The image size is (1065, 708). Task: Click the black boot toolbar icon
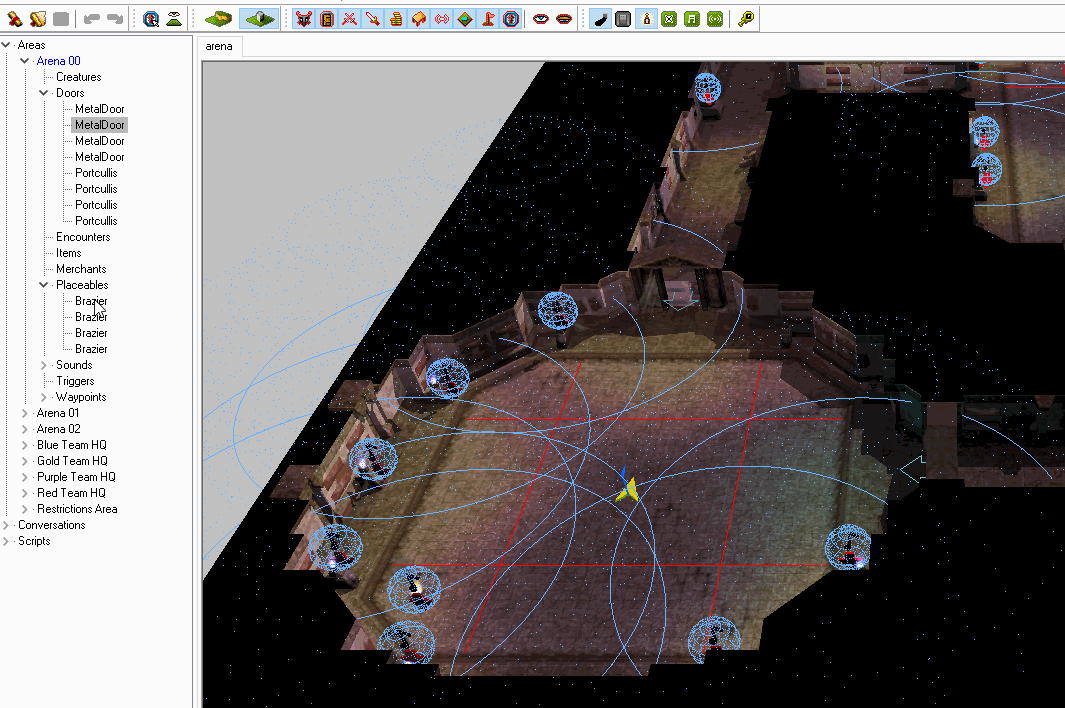[600, 19]
